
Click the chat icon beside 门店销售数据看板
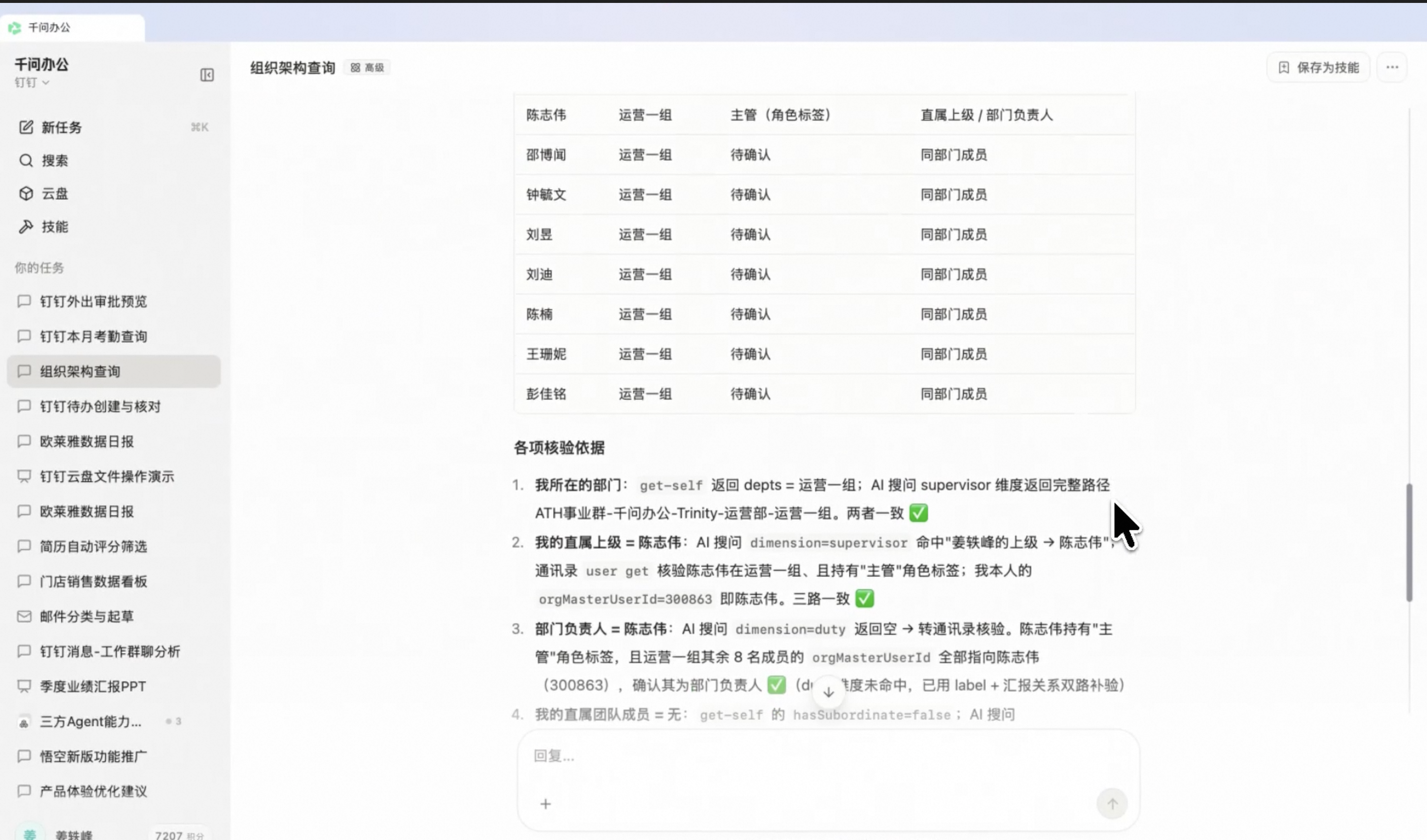pos(24,581)
